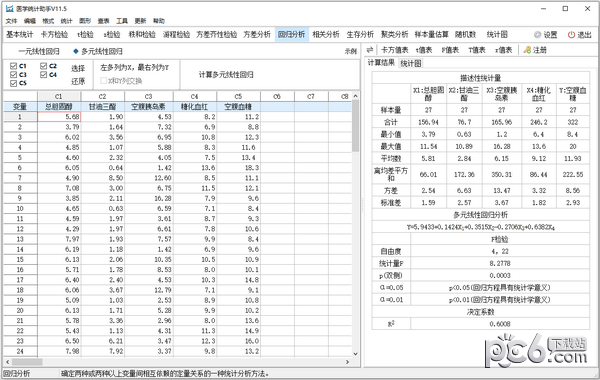This screenshot has width=600, height=380.
Task: Click the 注册 toolbar label
Action: click(x=540, y=50)
